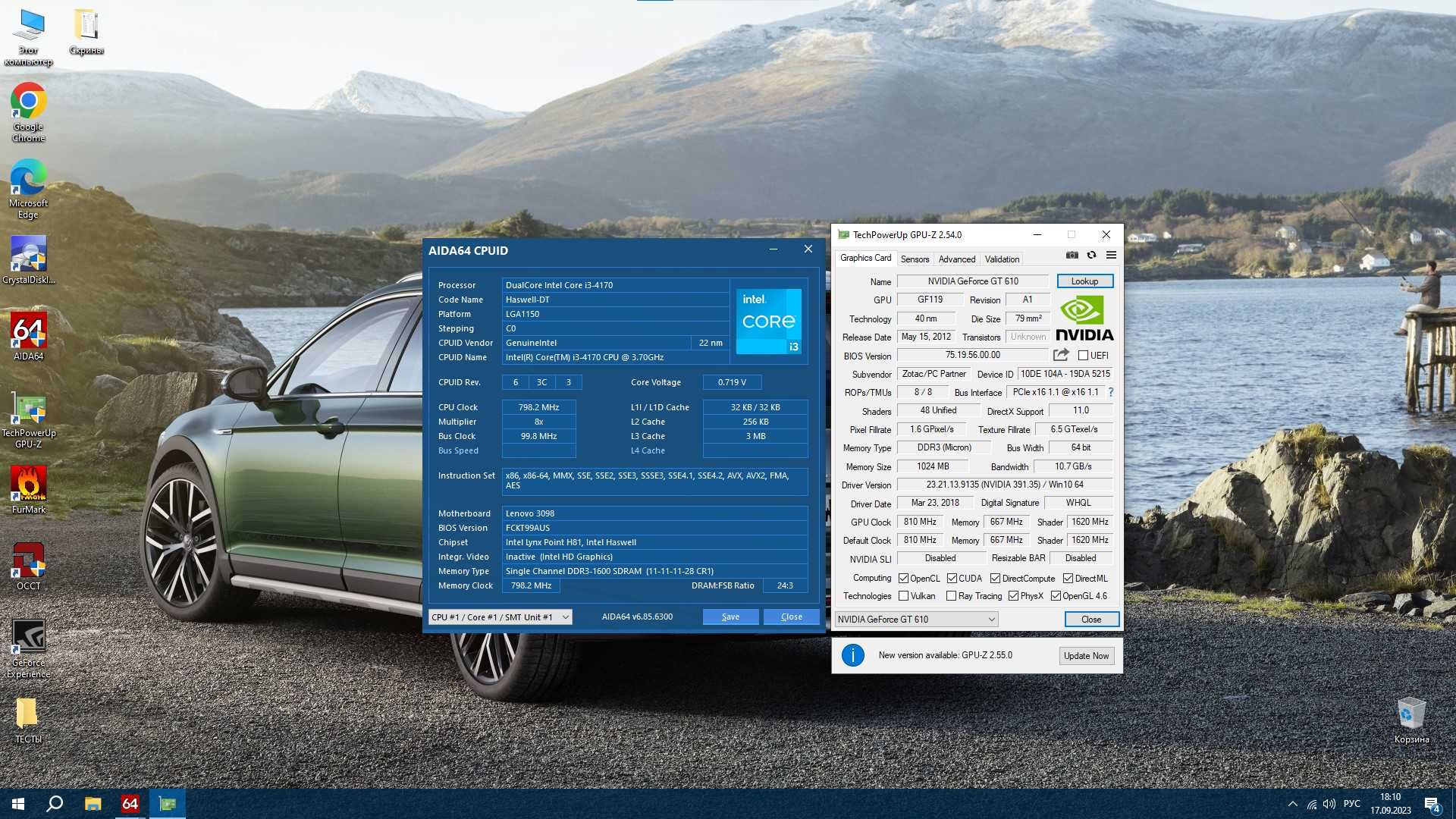This screenshot has height=819, width=1456.
Task: Click the Lookup button in GPU-Z
Action: pos(1084,281)
